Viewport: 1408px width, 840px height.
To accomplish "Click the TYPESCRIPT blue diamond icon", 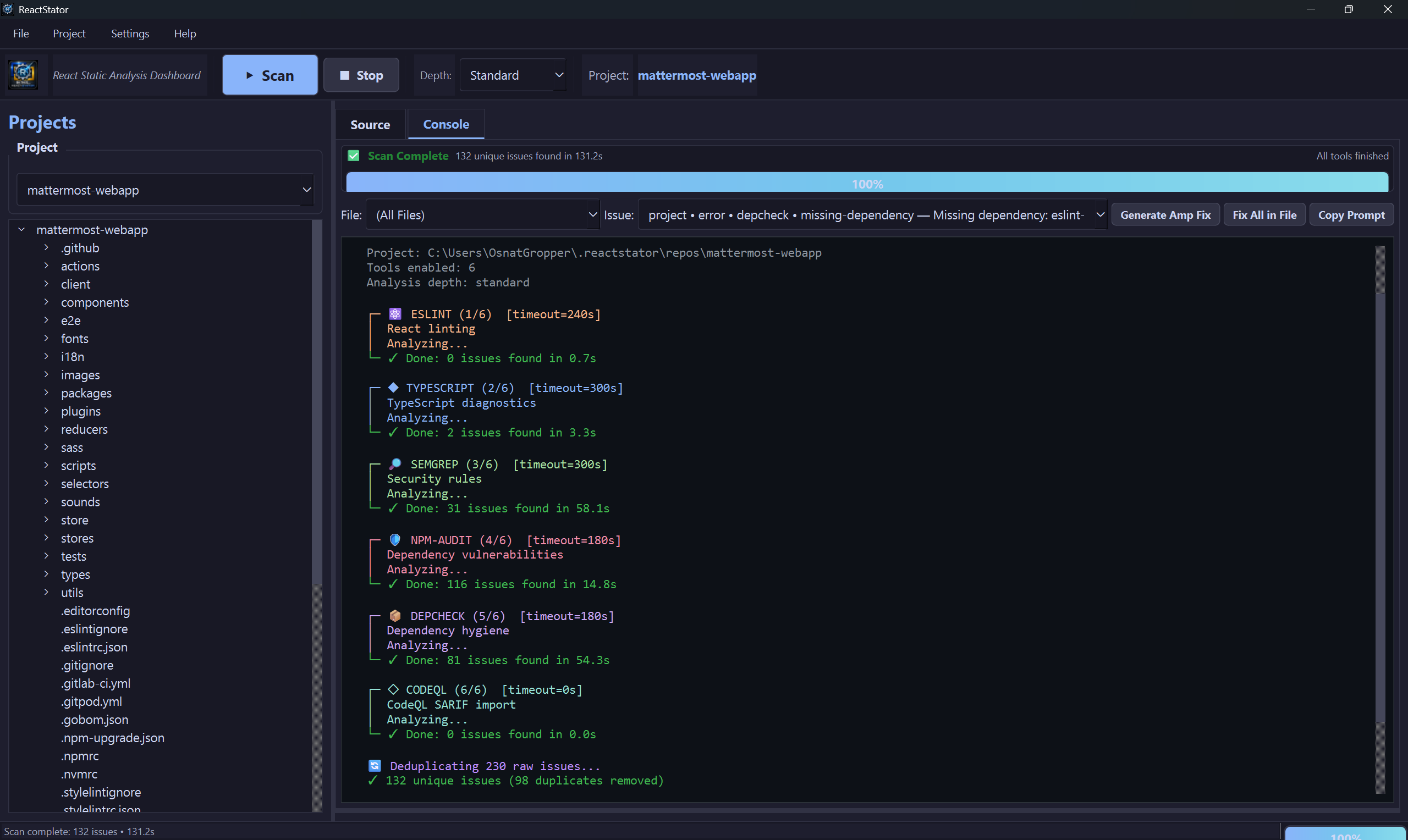I will (x=393, y=387).
